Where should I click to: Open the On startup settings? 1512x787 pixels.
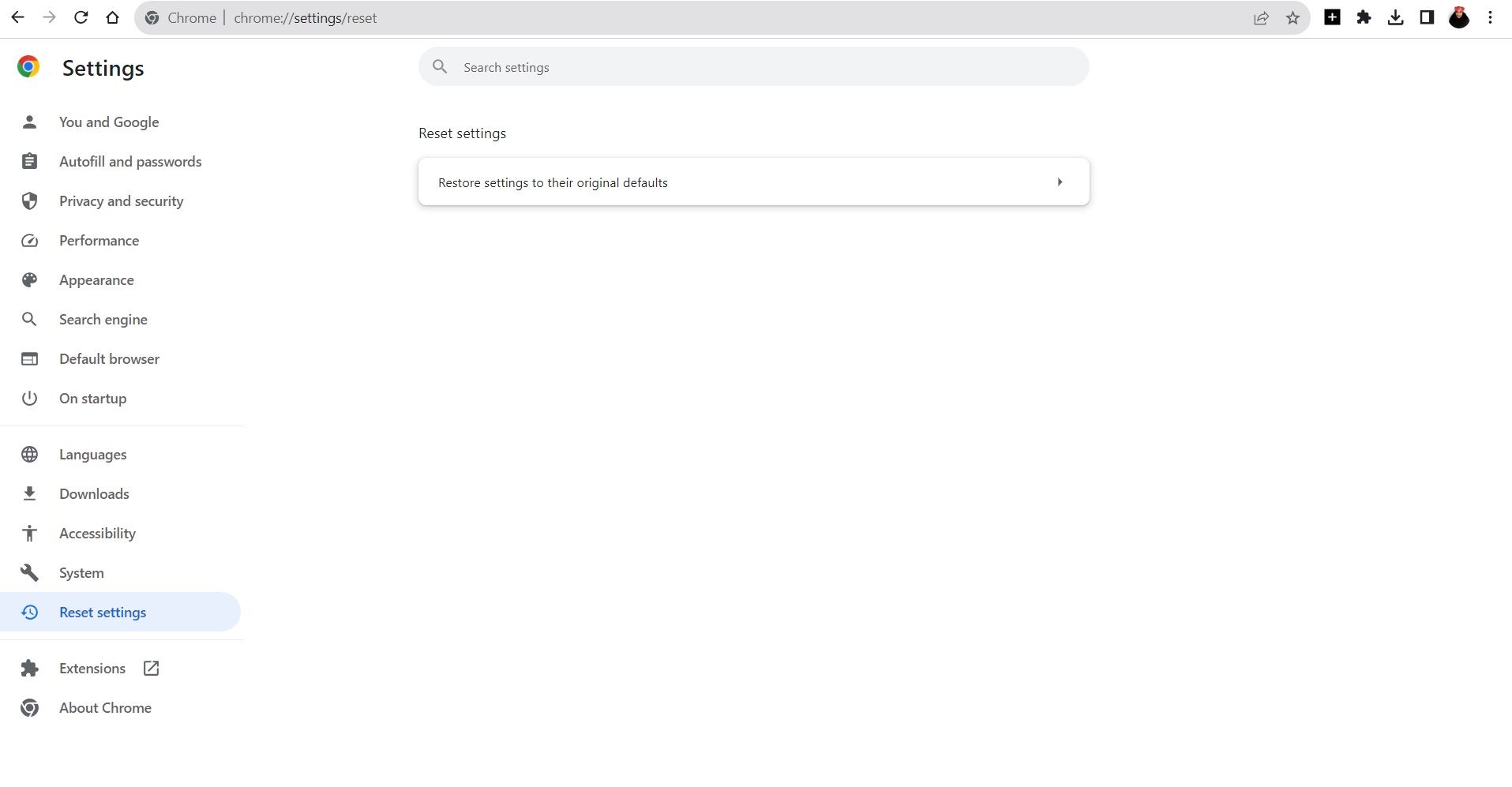pos(92,399)
